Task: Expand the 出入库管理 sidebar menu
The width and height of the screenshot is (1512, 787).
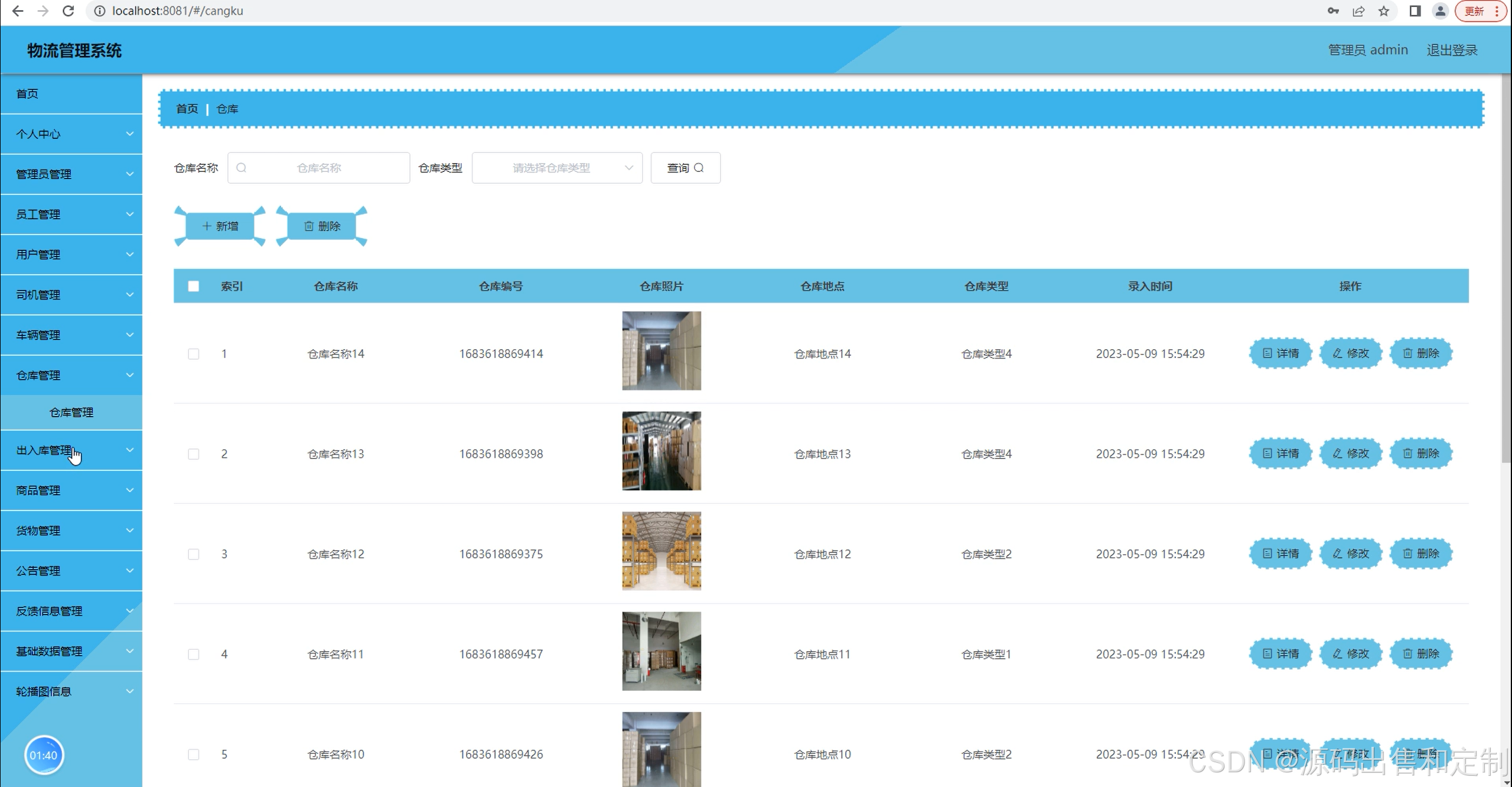Action: pos(71,450)
